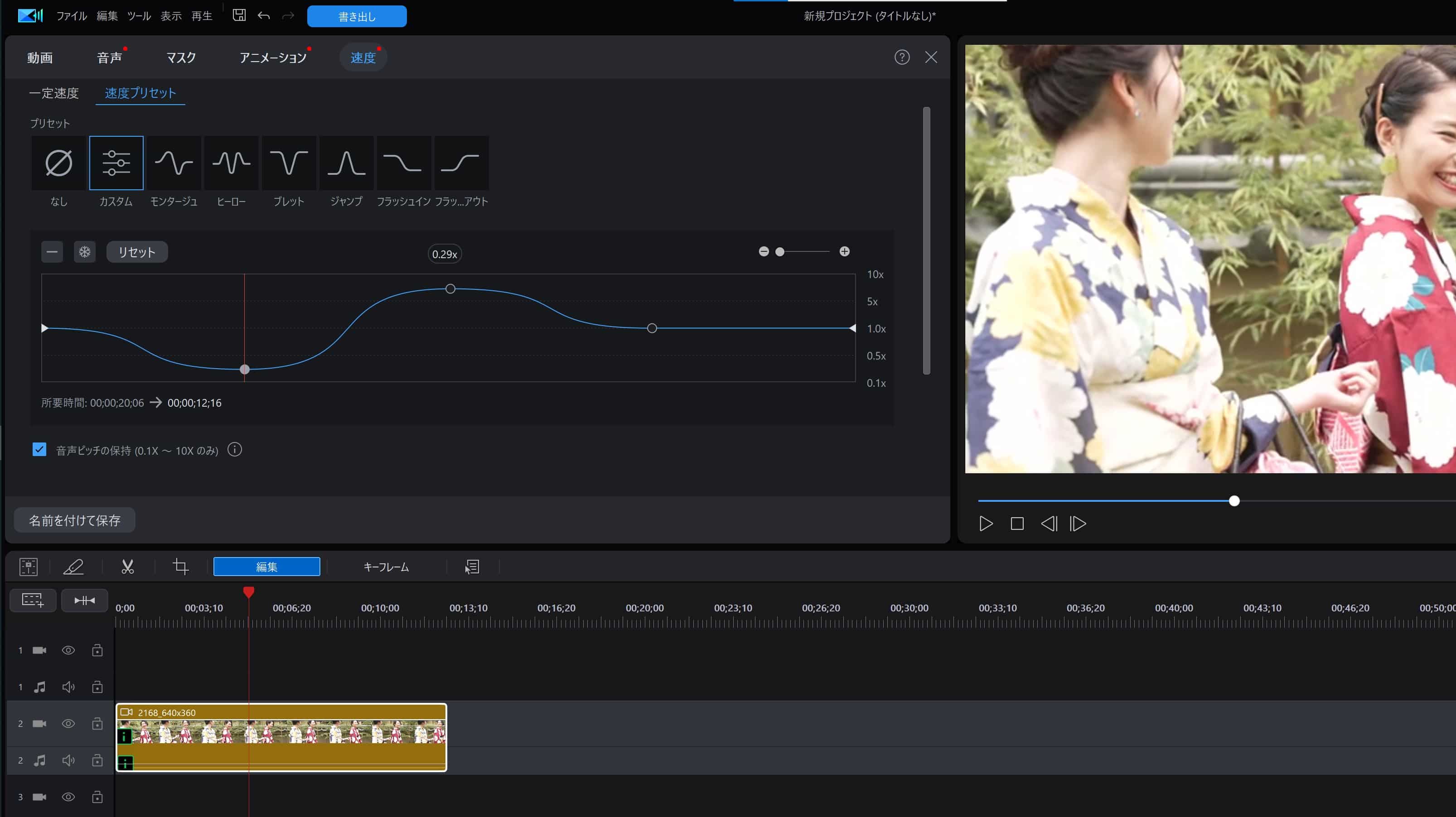Switch to the constant speed sub-tab

[x=54, y=93]
